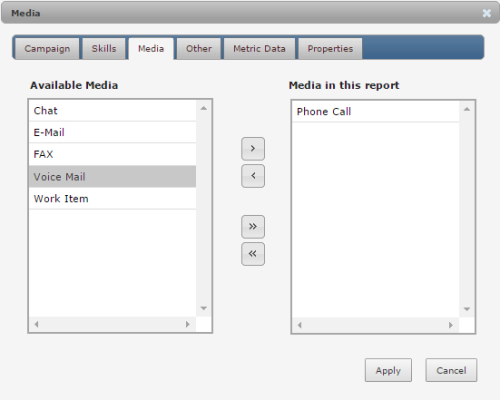The height and width of the screenshot is (400, 500).
Task: Go to the Metric Data tab
Action: tap(259, 49)
